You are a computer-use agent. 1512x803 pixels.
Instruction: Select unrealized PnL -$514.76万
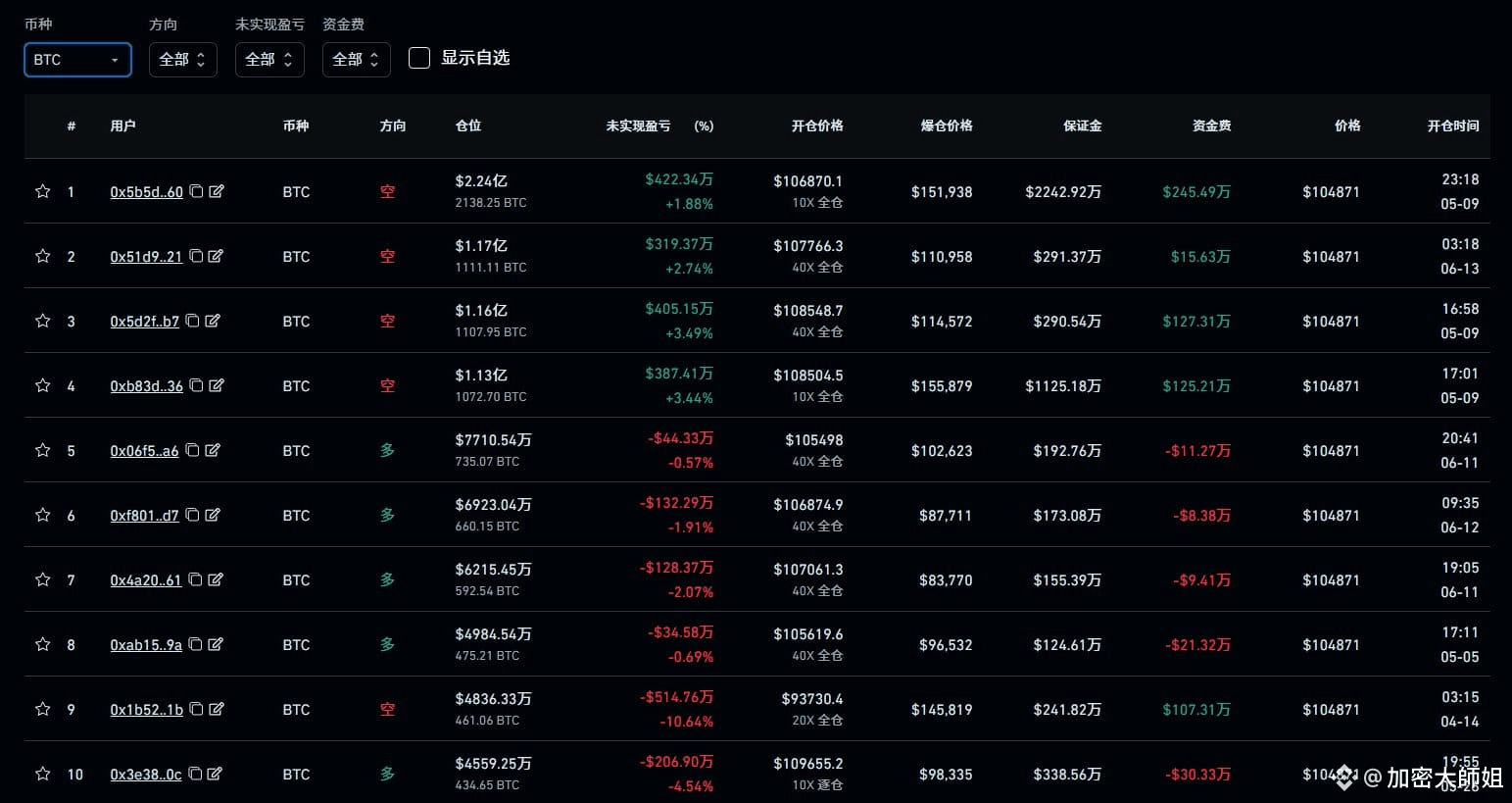pyautogui.click(x=676, y=697)
